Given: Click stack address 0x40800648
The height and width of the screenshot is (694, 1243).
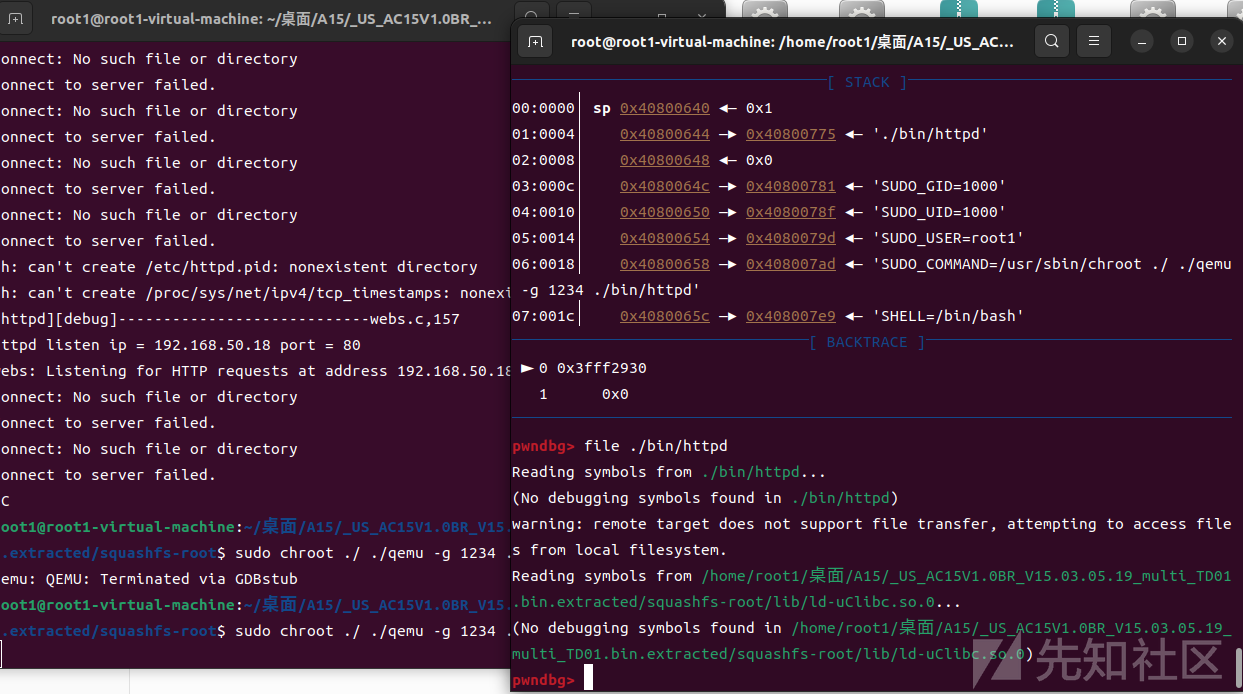Looking at the screenshot, I should tap(664, 160).
